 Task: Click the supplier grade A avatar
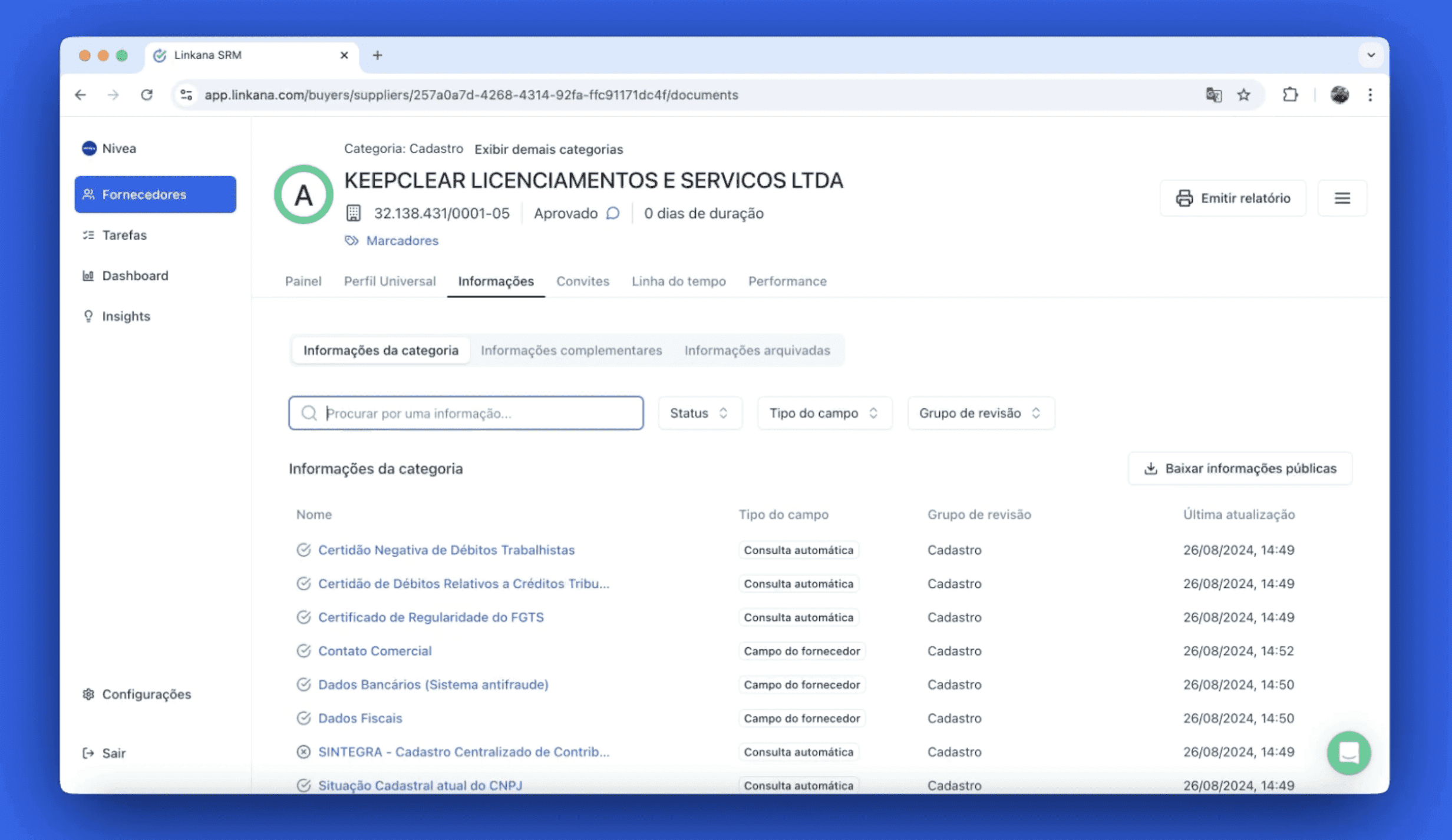[303, 194]
